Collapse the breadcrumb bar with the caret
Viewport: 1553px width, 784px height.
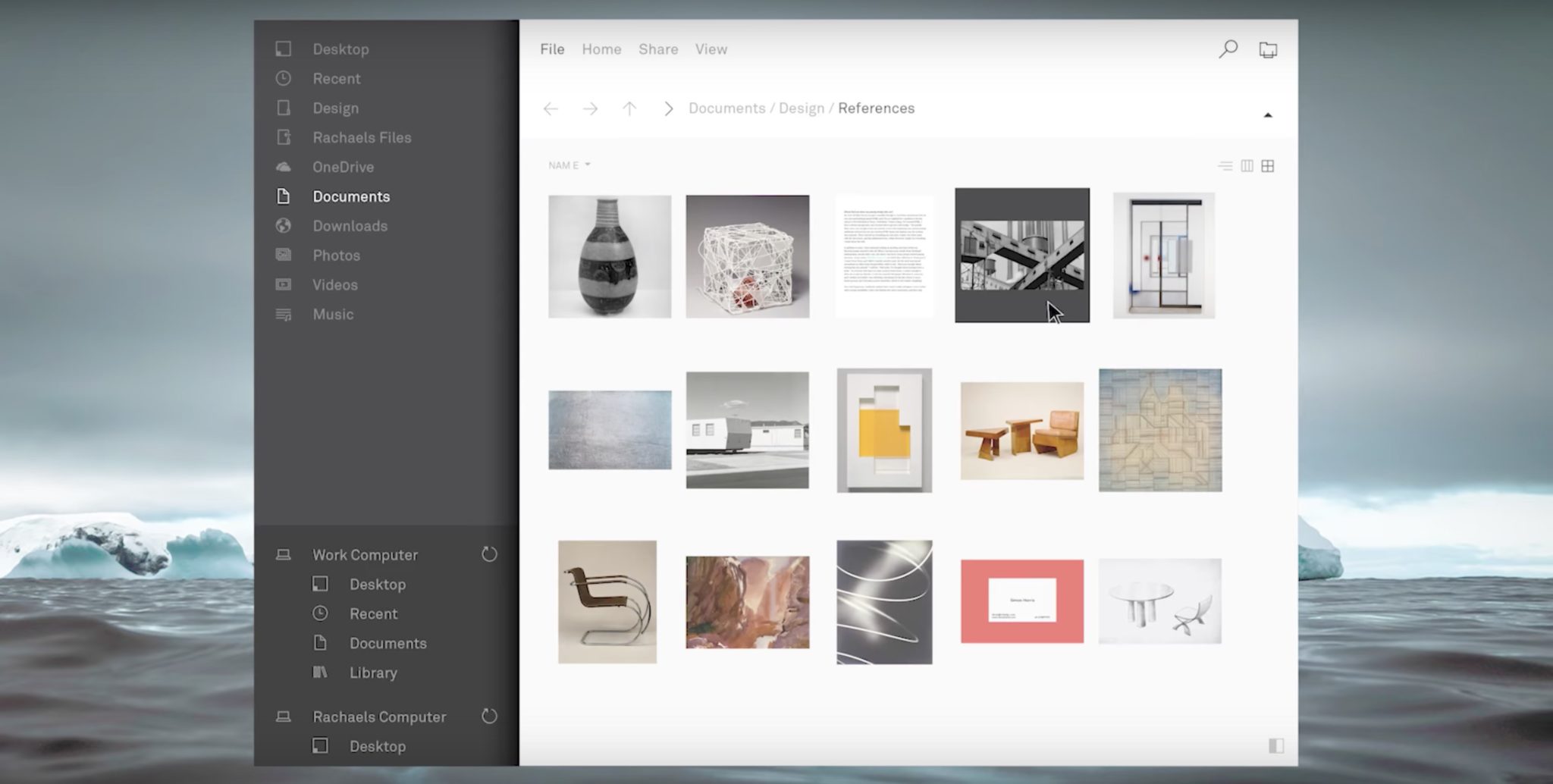[1268, 114]
